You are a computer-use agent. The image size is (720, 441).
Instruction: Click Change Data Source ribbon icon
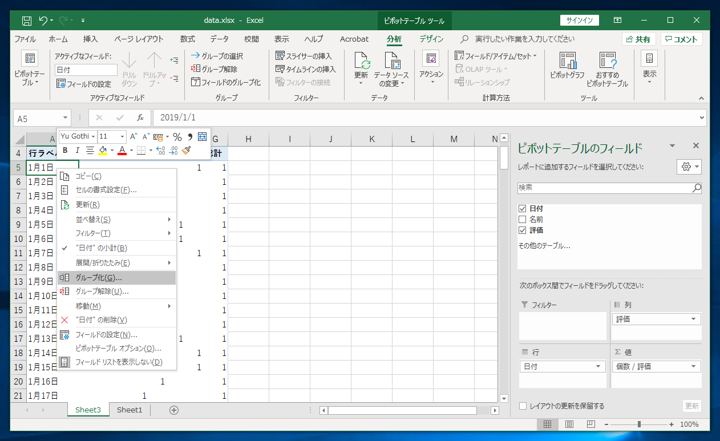click(391, 69)
